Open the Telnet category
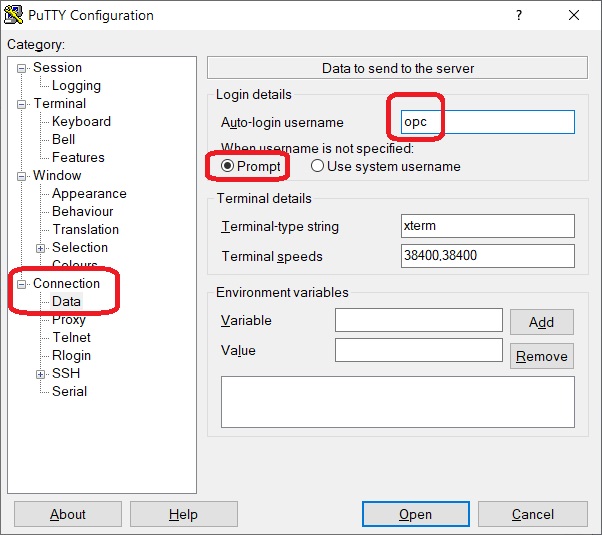This screenshot has height=535, width=602. pos(71,337)
